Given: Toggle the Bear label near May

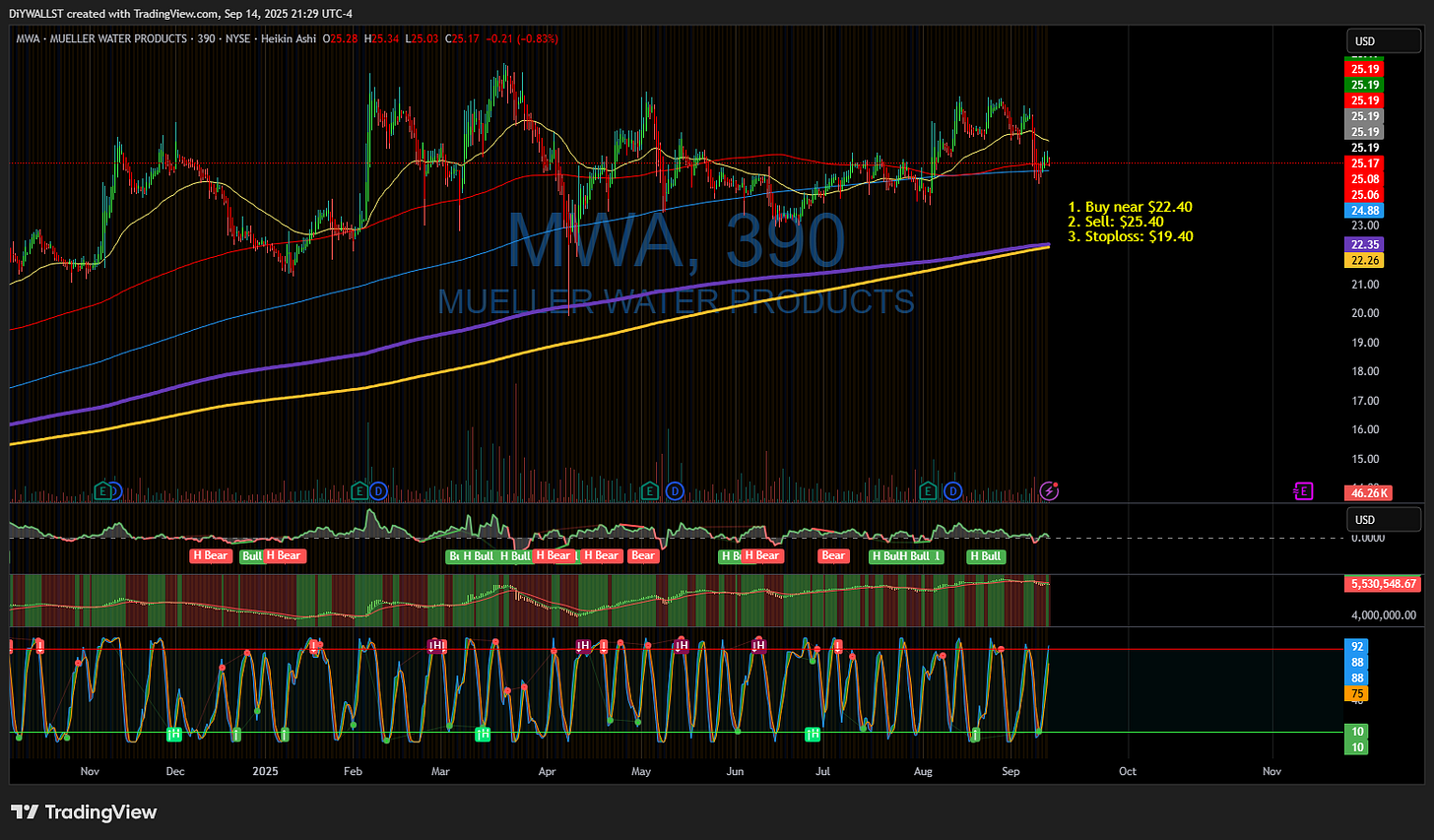Looking at the screenshot, I should pos(642,555).
